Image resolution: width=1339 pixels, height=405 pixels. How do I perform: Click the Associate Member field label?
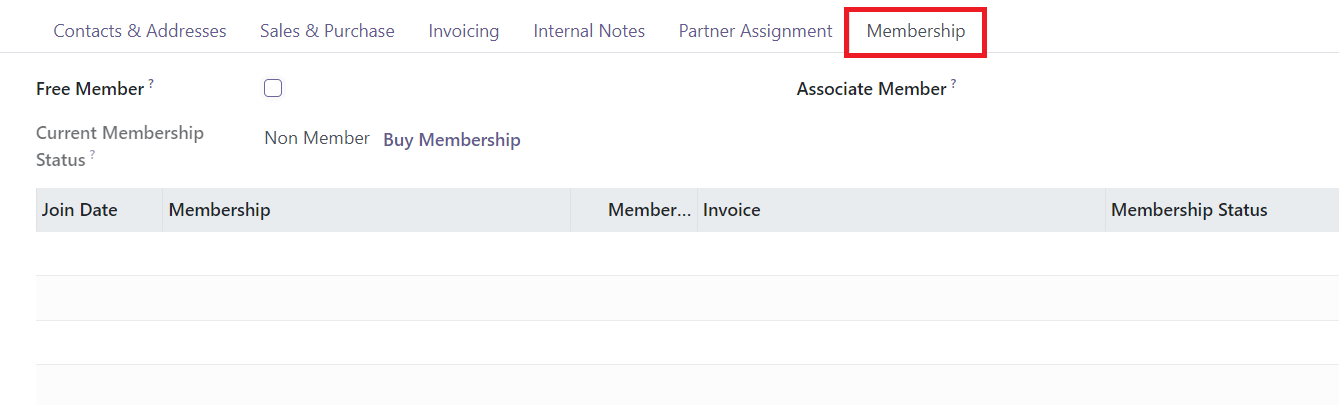pyautogui.click(x=871, y=89)
